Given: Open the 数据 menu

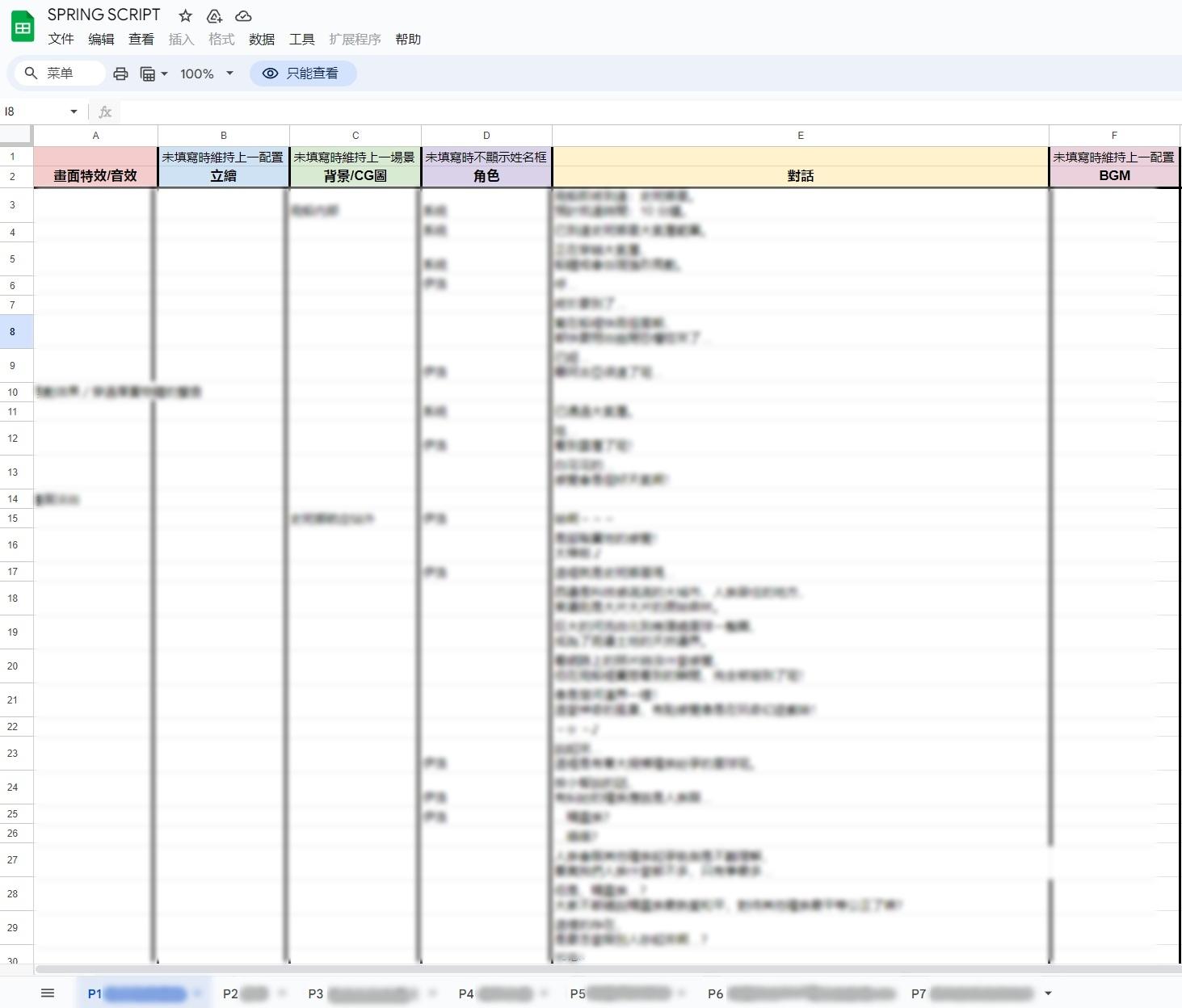Looking at the screenshot, I should click(x=262, y=39).
